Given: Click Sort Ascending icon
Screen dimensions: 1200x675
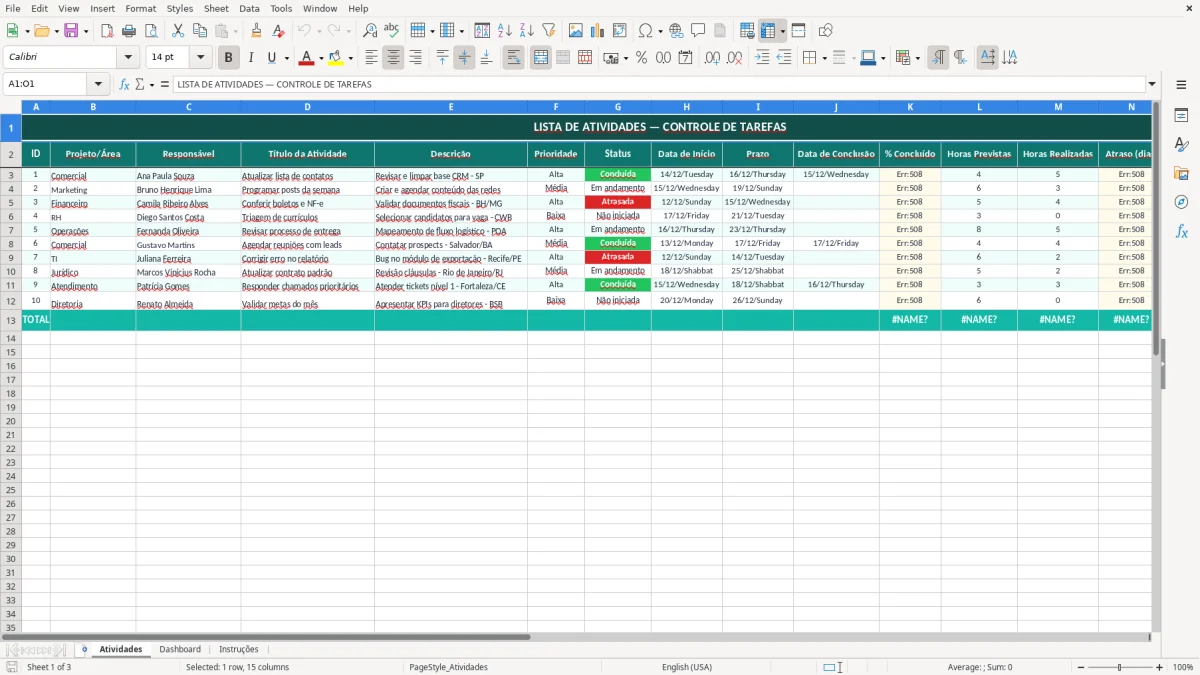Looking at the screenshot, I should pos(504,31).
